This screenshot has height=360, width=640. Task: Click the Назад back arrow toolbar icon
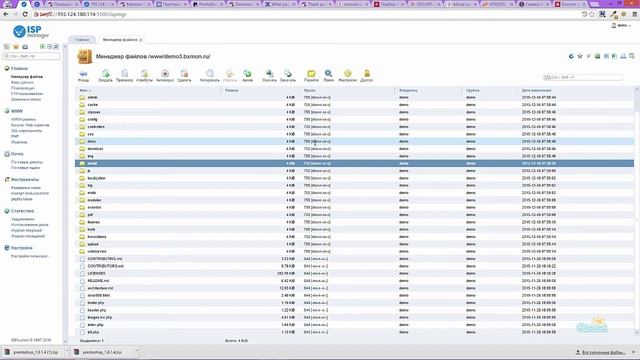tap(83, 75)
